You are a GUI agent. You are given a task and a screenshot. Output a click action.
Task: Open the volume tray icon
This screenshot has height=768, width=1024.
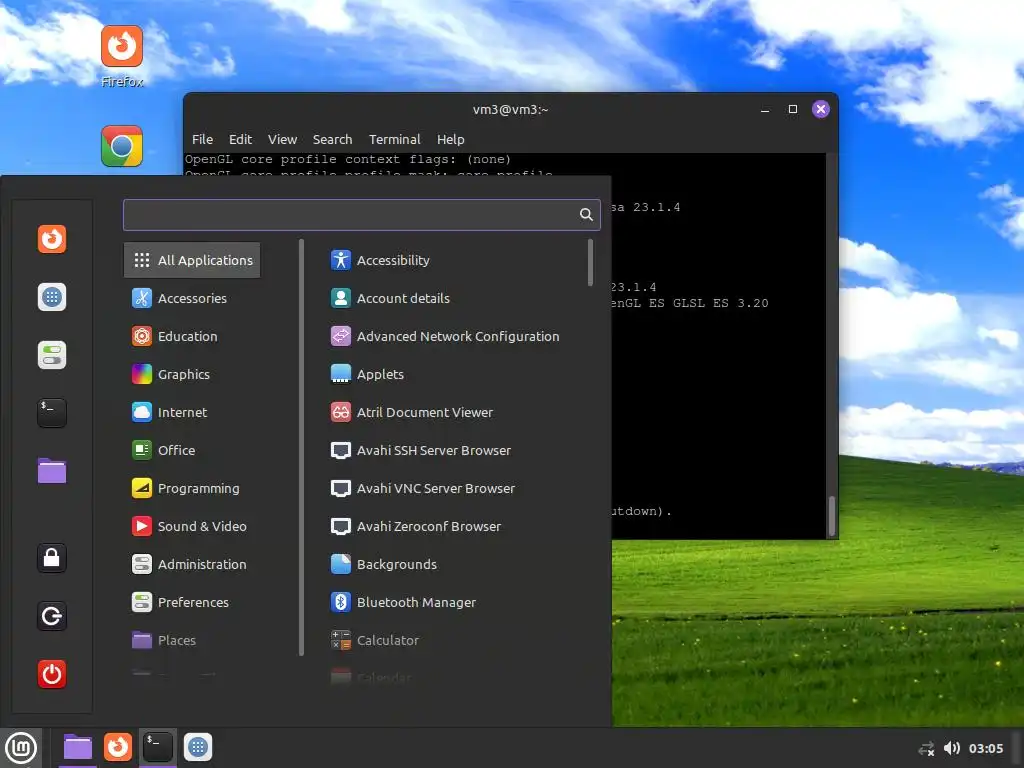click(x=952, y=748)
